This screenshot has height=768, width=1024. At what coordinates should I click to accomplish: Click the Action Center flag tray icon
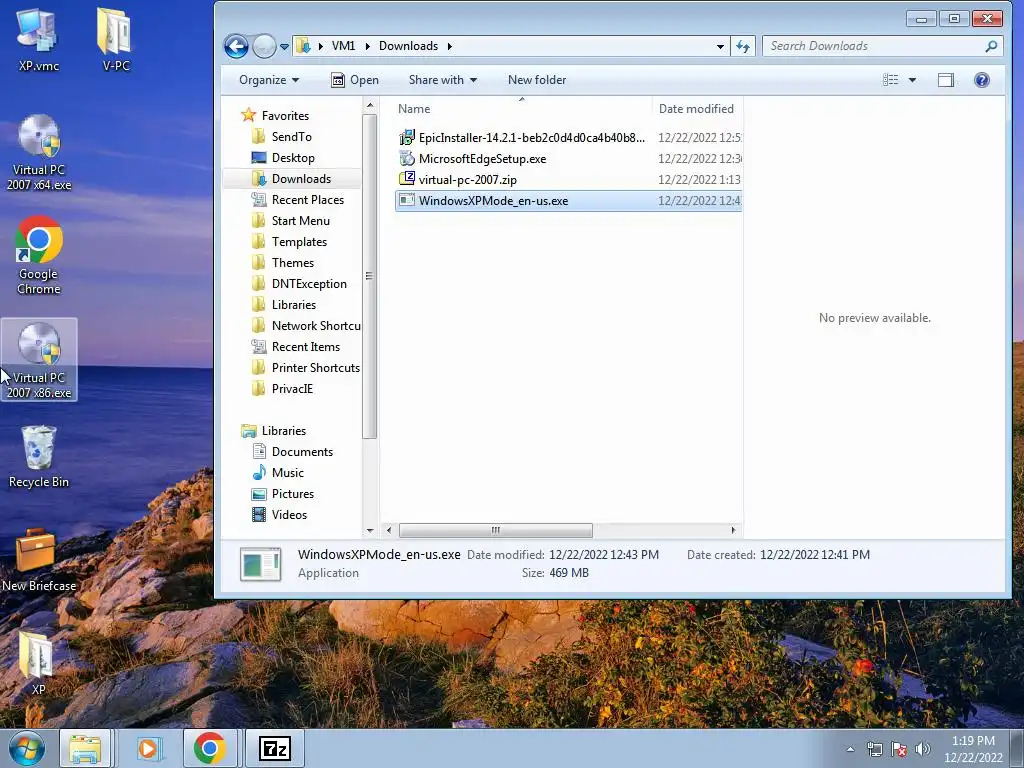click(899, 749)
